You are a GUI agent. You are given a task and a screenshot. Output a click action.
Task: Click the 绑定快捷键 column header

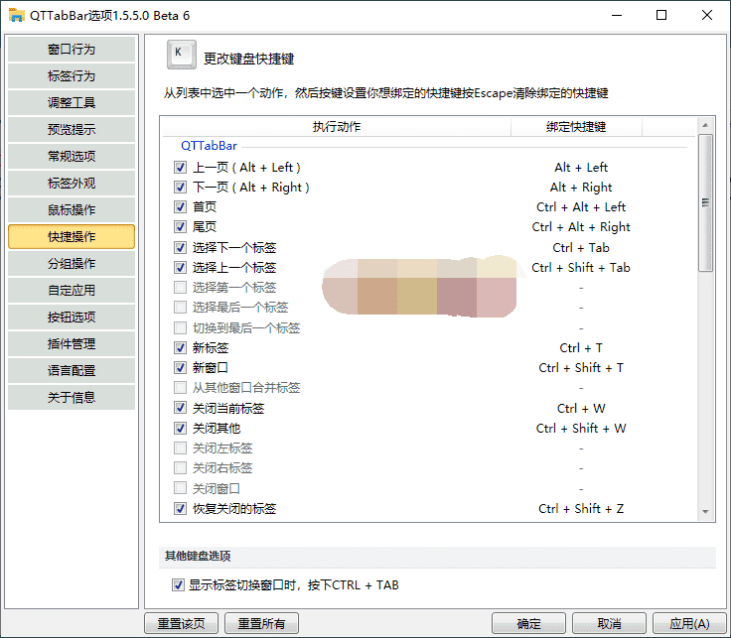[576, 127]
